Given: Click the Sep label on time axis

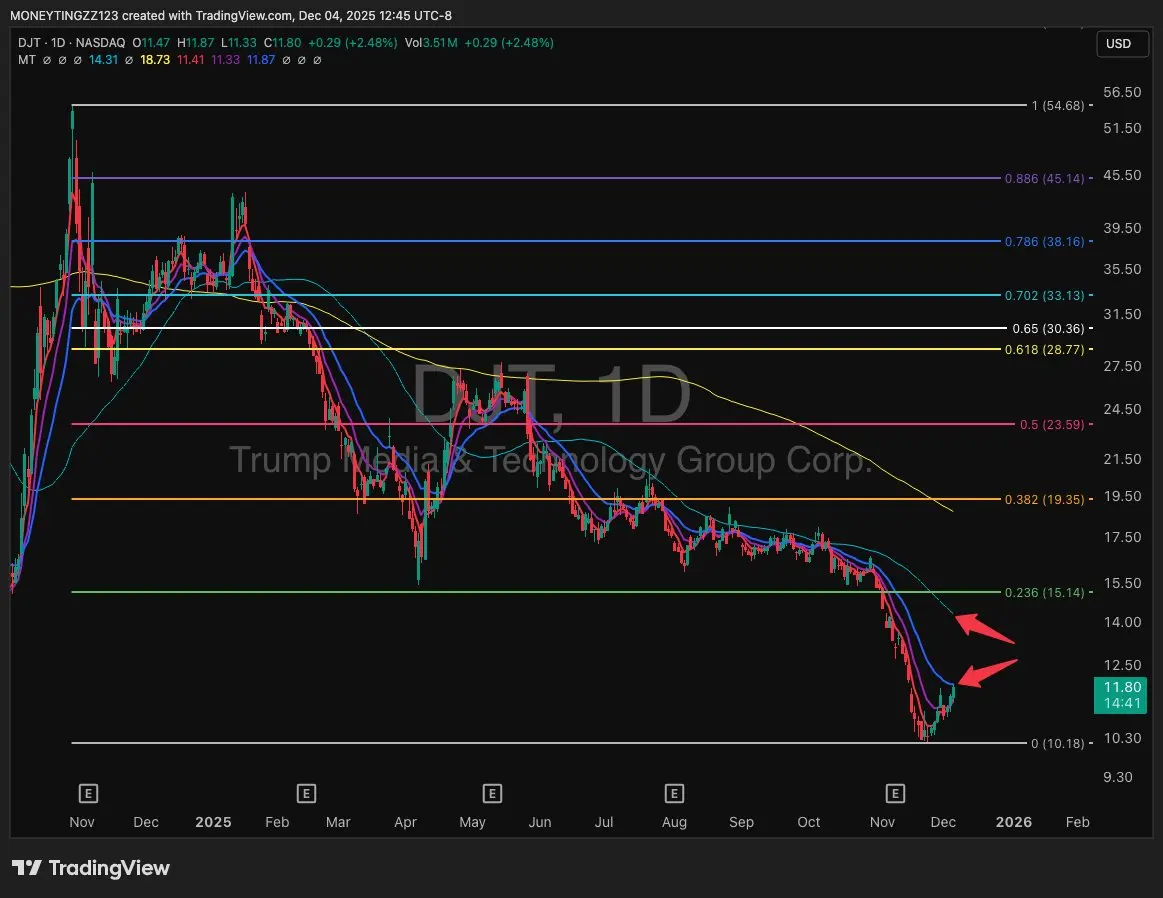Looking at the screenshot, I should (x=742, y=822).
